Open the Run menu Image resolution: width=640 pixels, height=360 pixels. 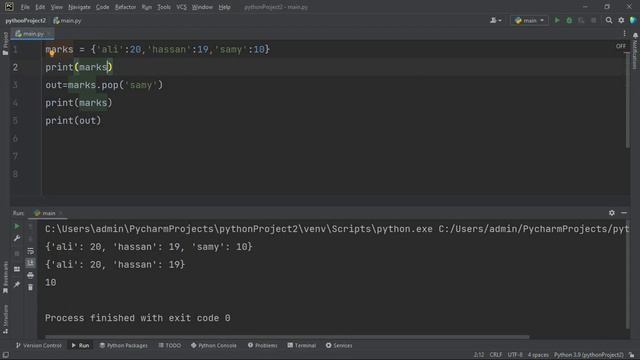147,7
